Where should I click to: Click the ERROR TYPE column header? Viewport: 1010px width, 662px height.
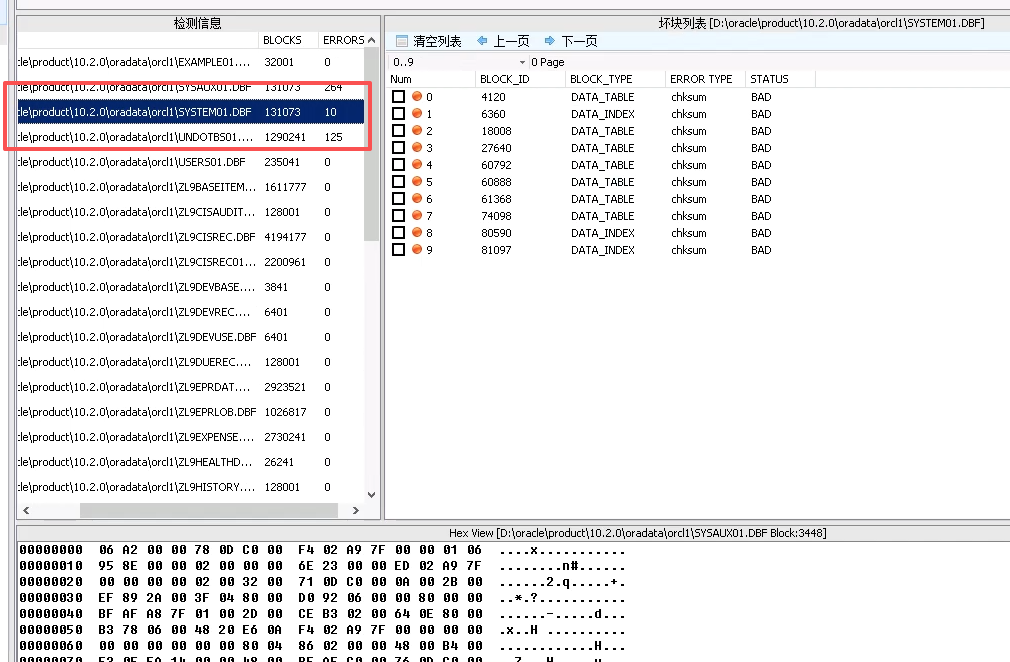tap(705, 79)
